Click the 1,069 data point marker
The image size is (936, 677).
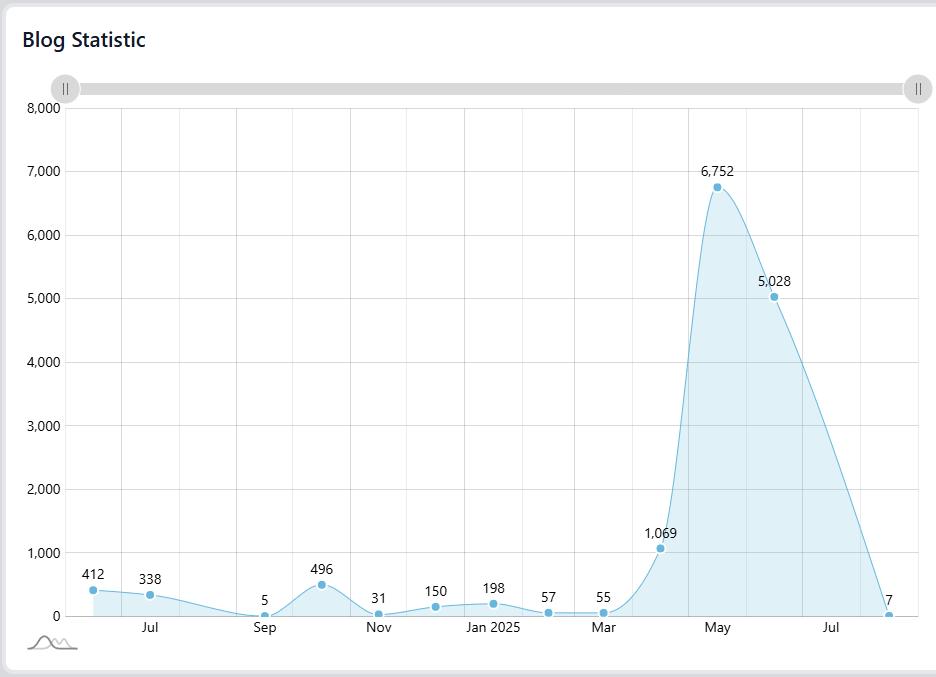coord(660,548)
